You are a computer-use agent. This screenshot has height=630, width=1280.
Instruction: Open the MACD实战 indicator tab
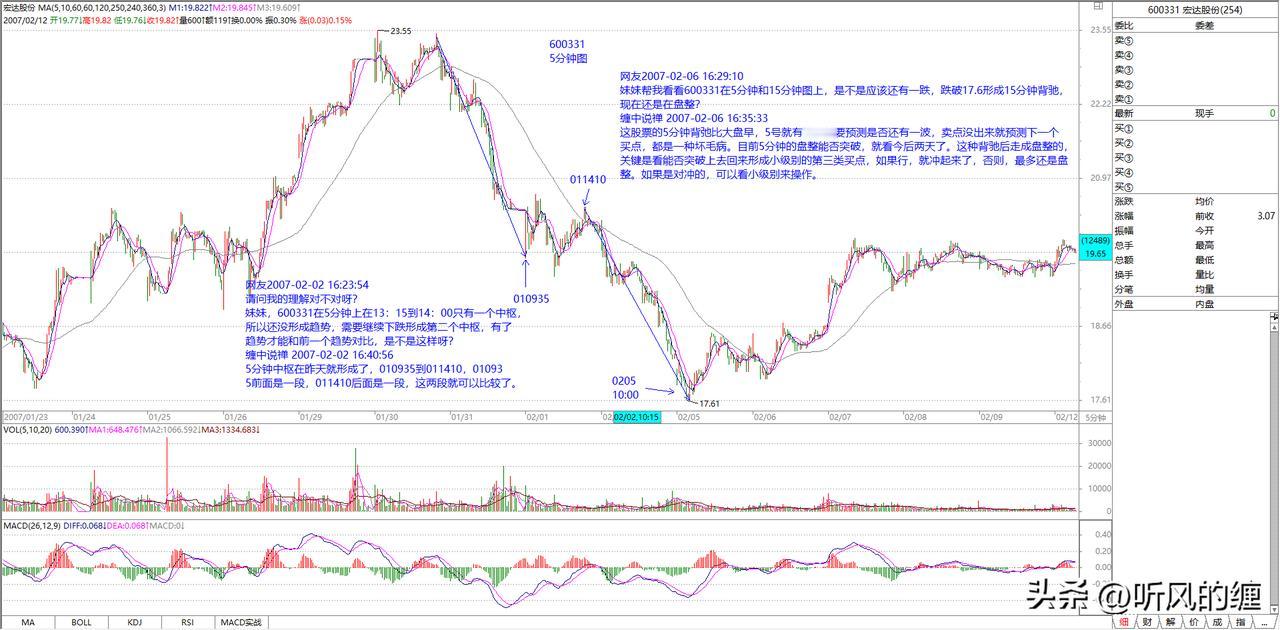click(x=241, y=622)
